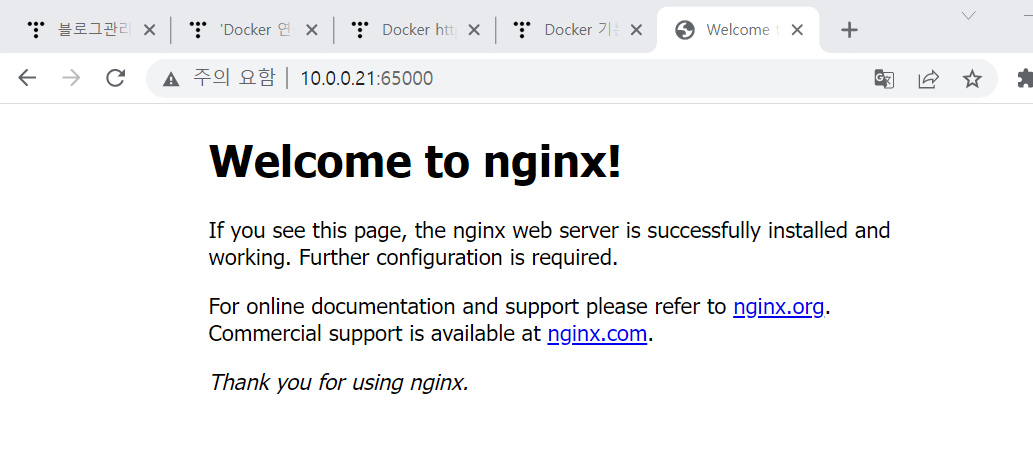Show the not-secure warning site info
This screenshot has width=1033, height=475.
[171, 79]
